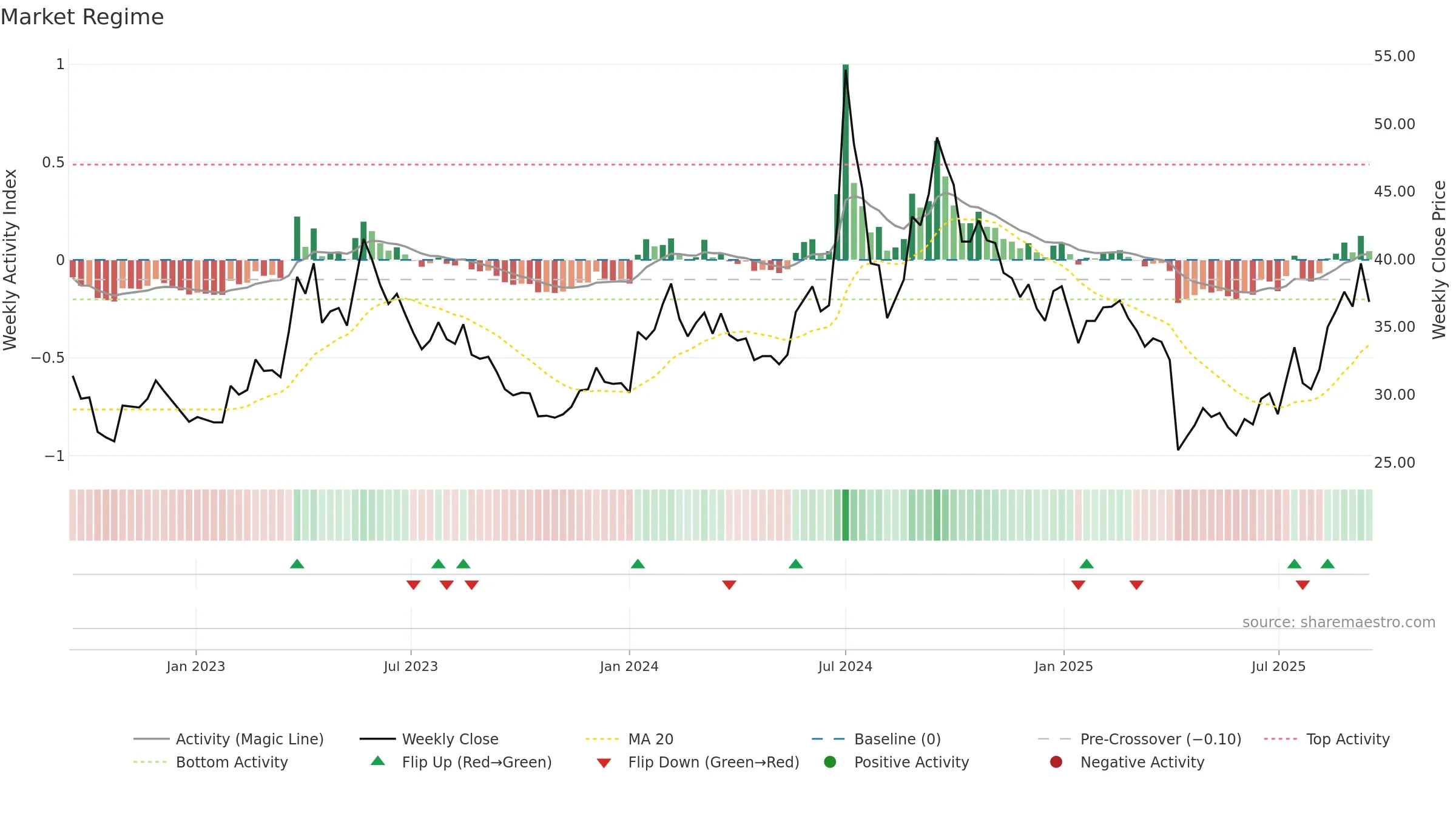Click the darkest green cell in the regime strip
1456x819 pixels.
click(846, 515)
